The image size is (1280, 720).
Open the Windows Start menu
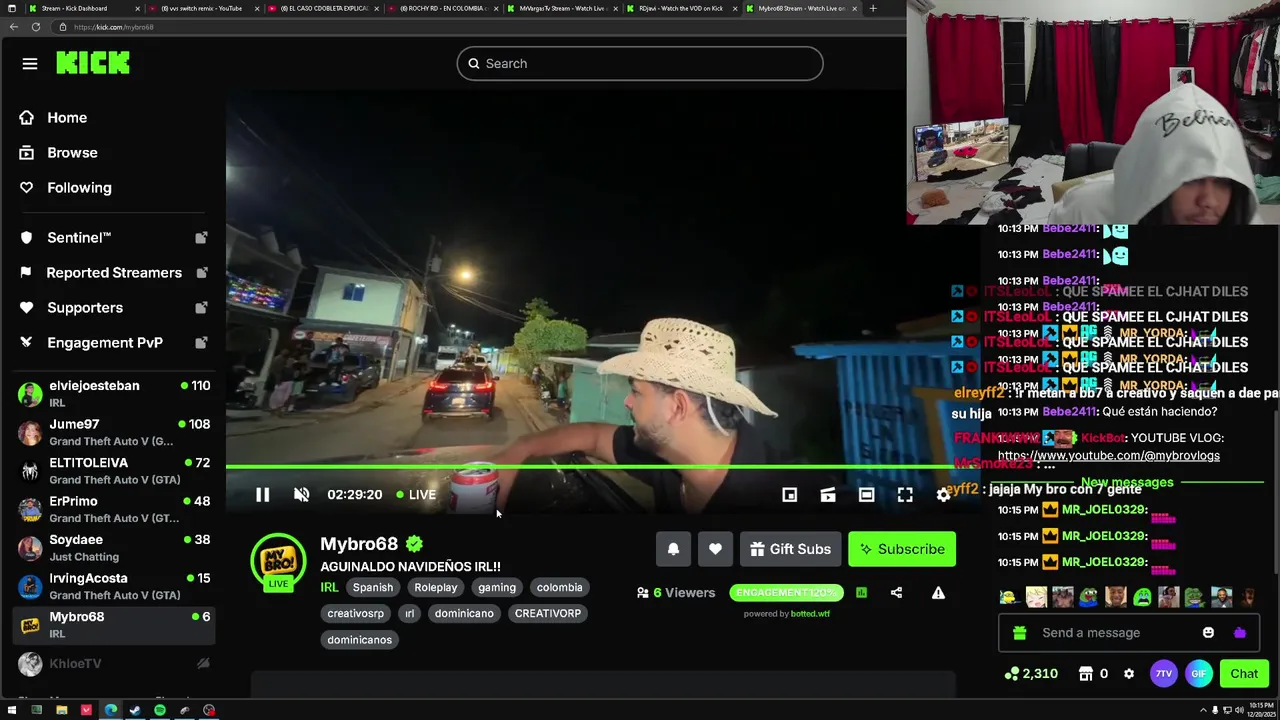point(12,711)
